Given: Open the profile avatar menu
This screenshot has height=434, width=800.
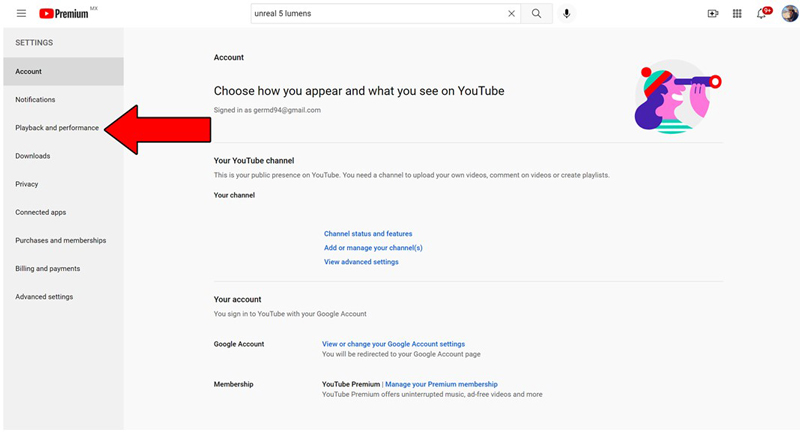Looking at the screenshot, I should point(789,14).
